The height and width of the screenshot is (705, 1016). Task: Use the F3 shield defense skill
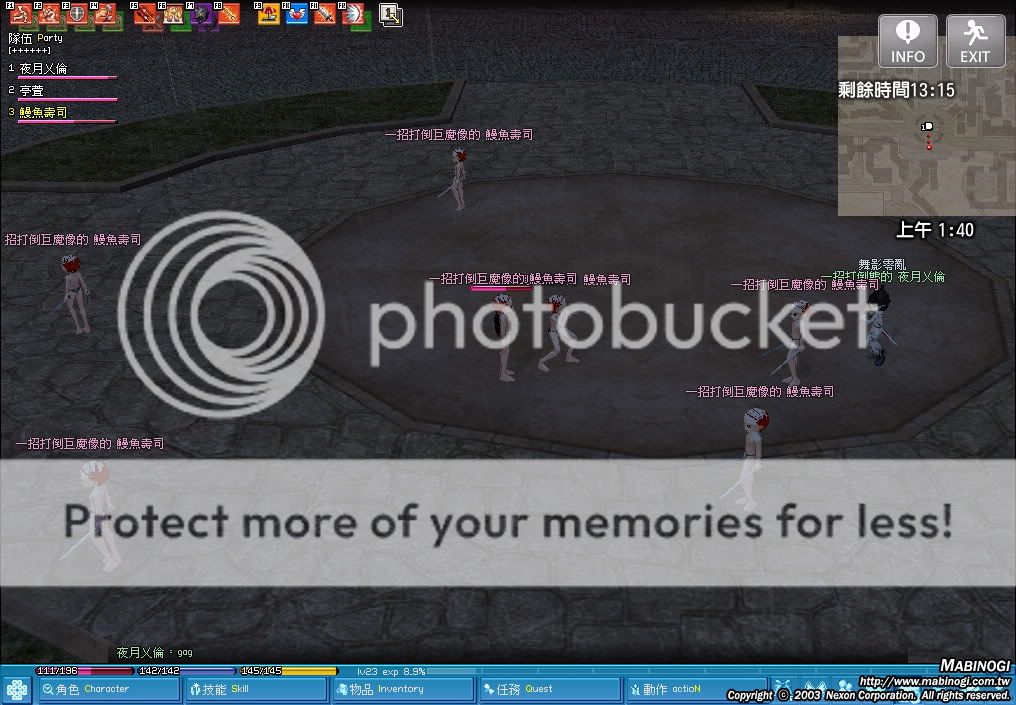(x=75, y=14)
